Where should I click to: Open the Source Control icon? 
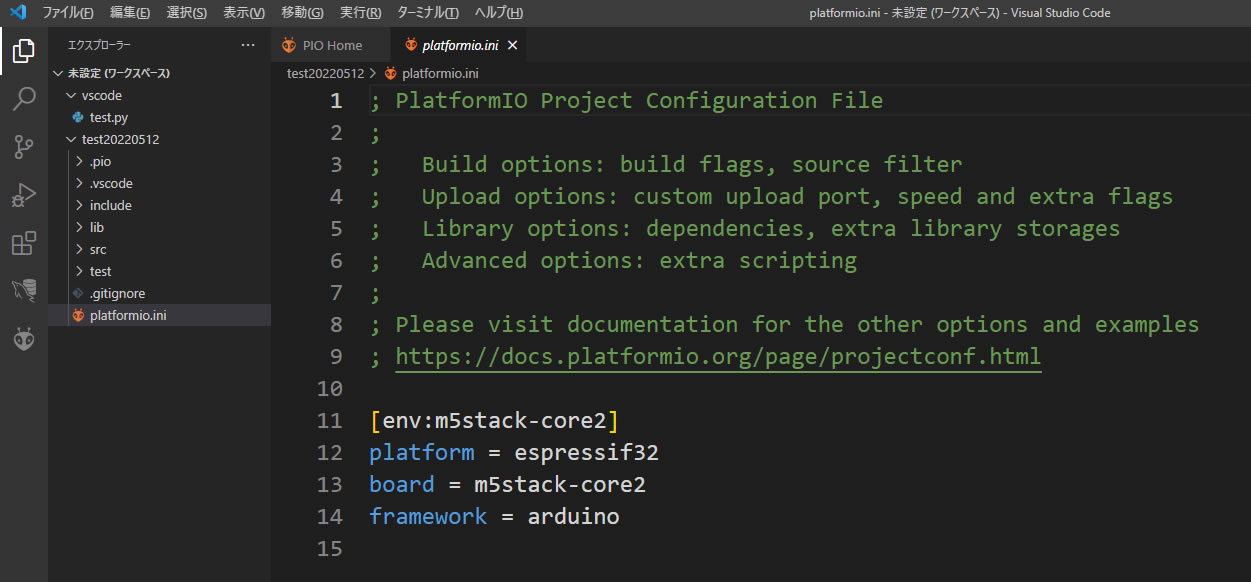(24, 147)
